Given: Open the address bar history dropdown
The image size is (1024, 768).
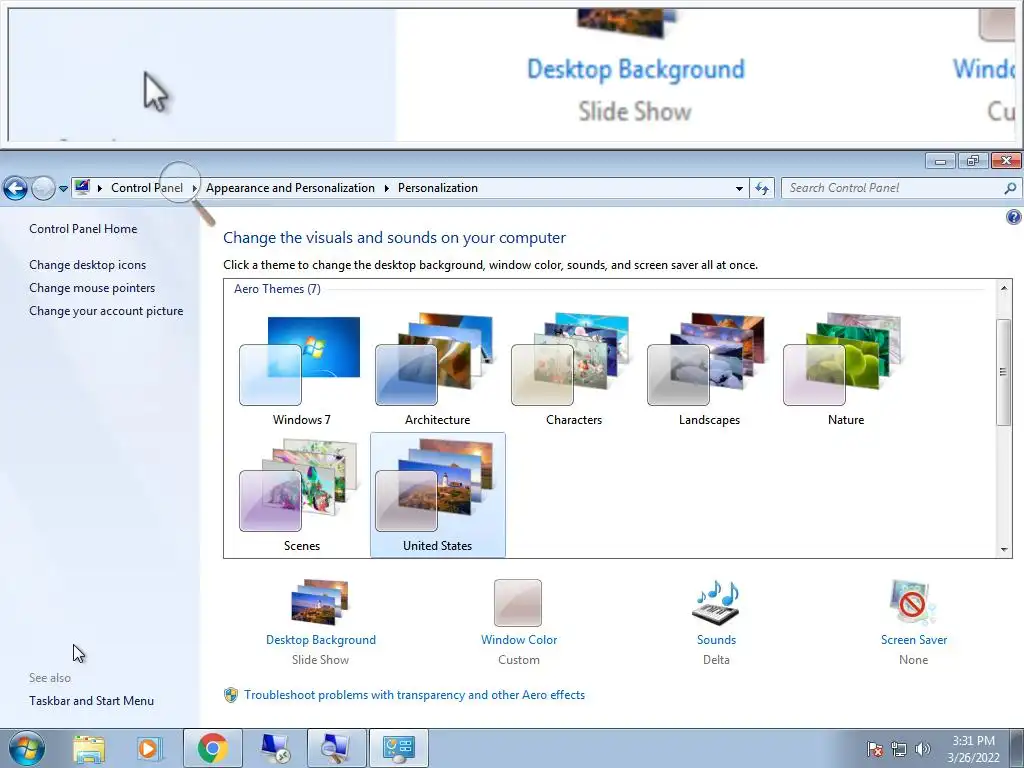Looking at the screenshot, I should [x=739, y=188].
